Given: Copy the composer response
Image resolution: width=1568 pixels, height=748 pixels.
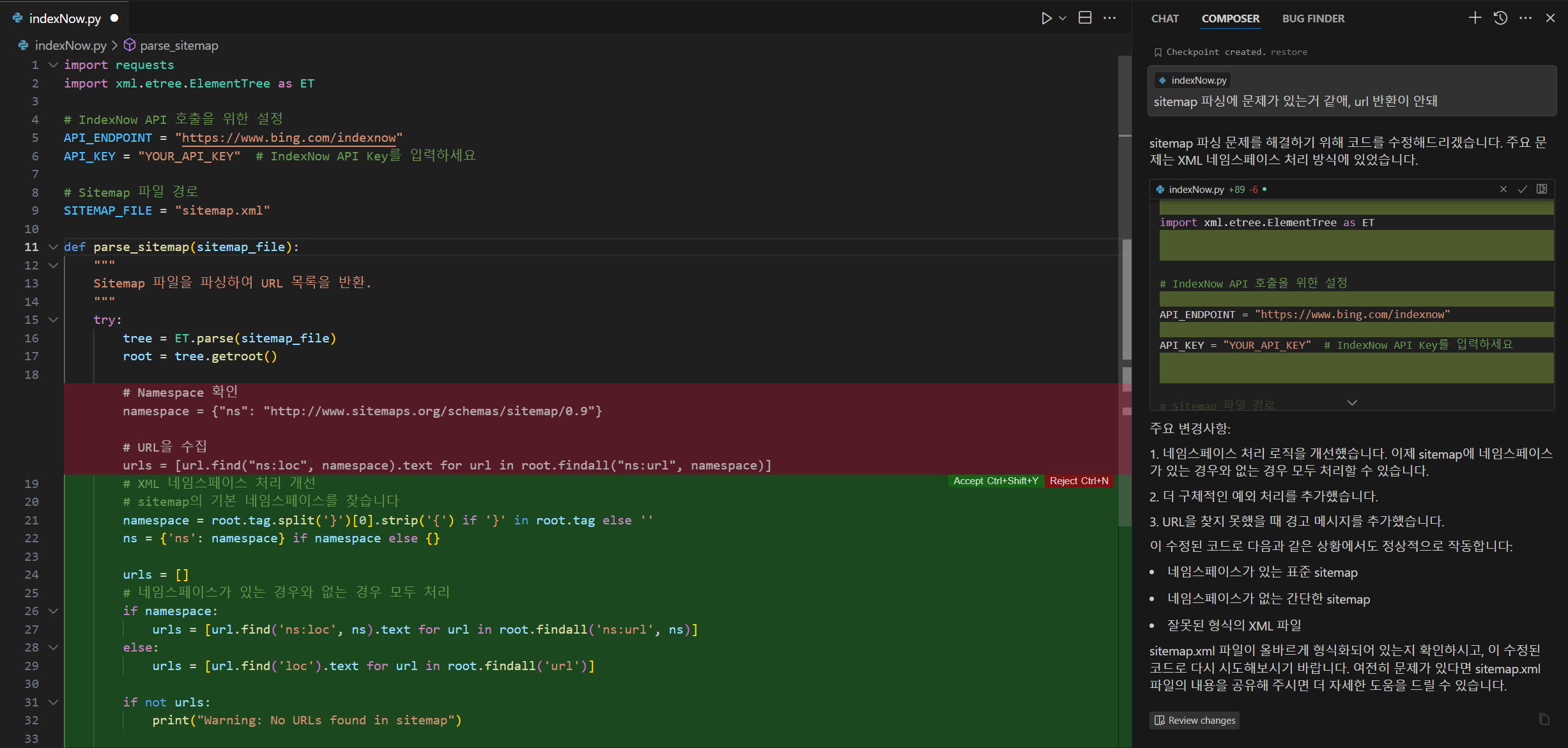Looking at the screenshot, I should tap(1544, 719).
